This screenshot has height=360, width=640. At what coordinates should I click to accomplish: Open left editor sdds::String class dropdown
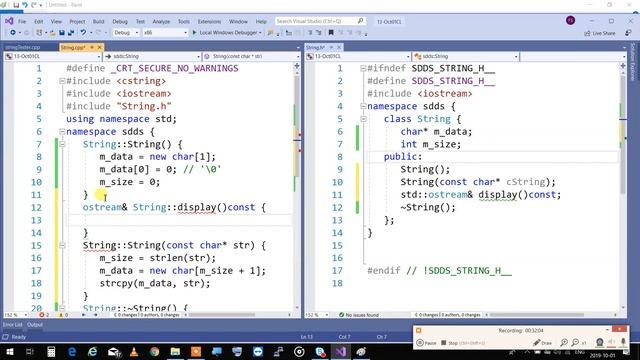[152, 56]
